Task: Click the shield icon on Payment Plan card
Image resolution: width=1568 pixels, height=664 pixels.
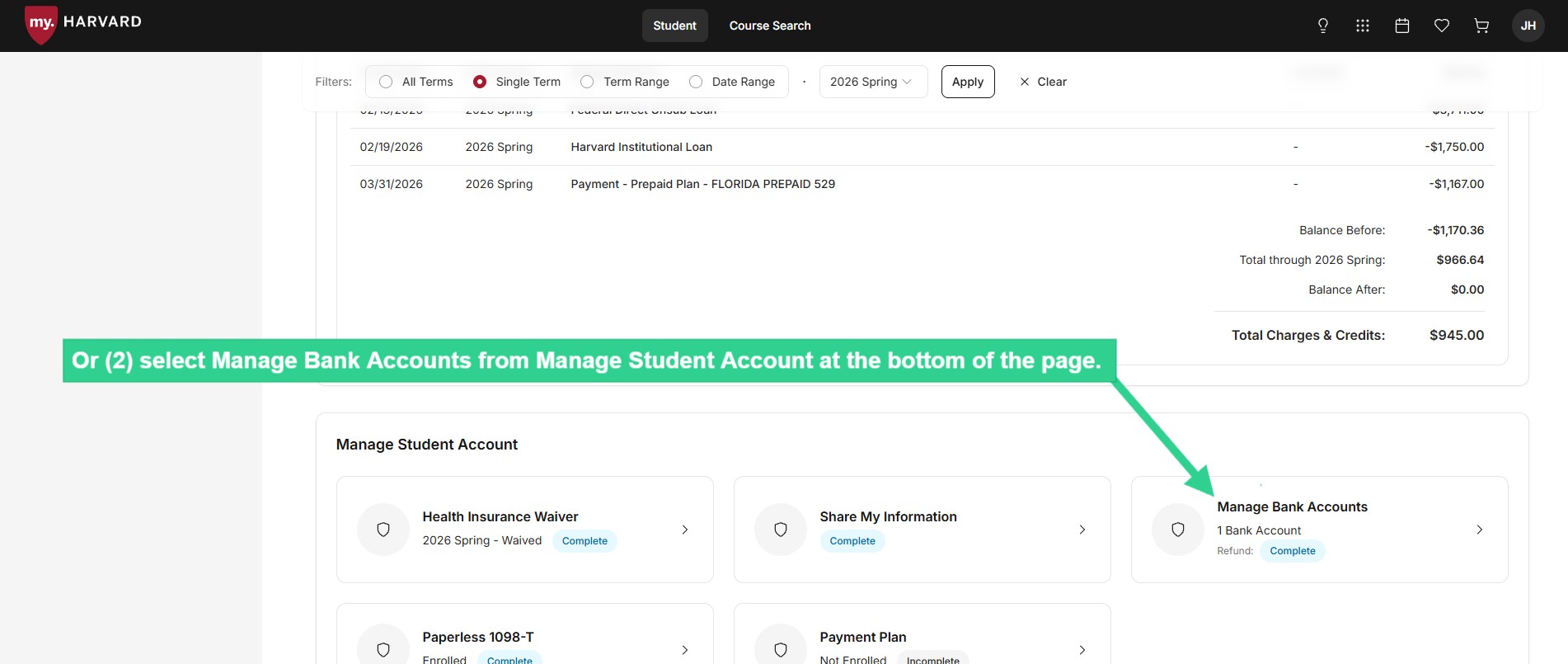Action: [x=781, y=649]
